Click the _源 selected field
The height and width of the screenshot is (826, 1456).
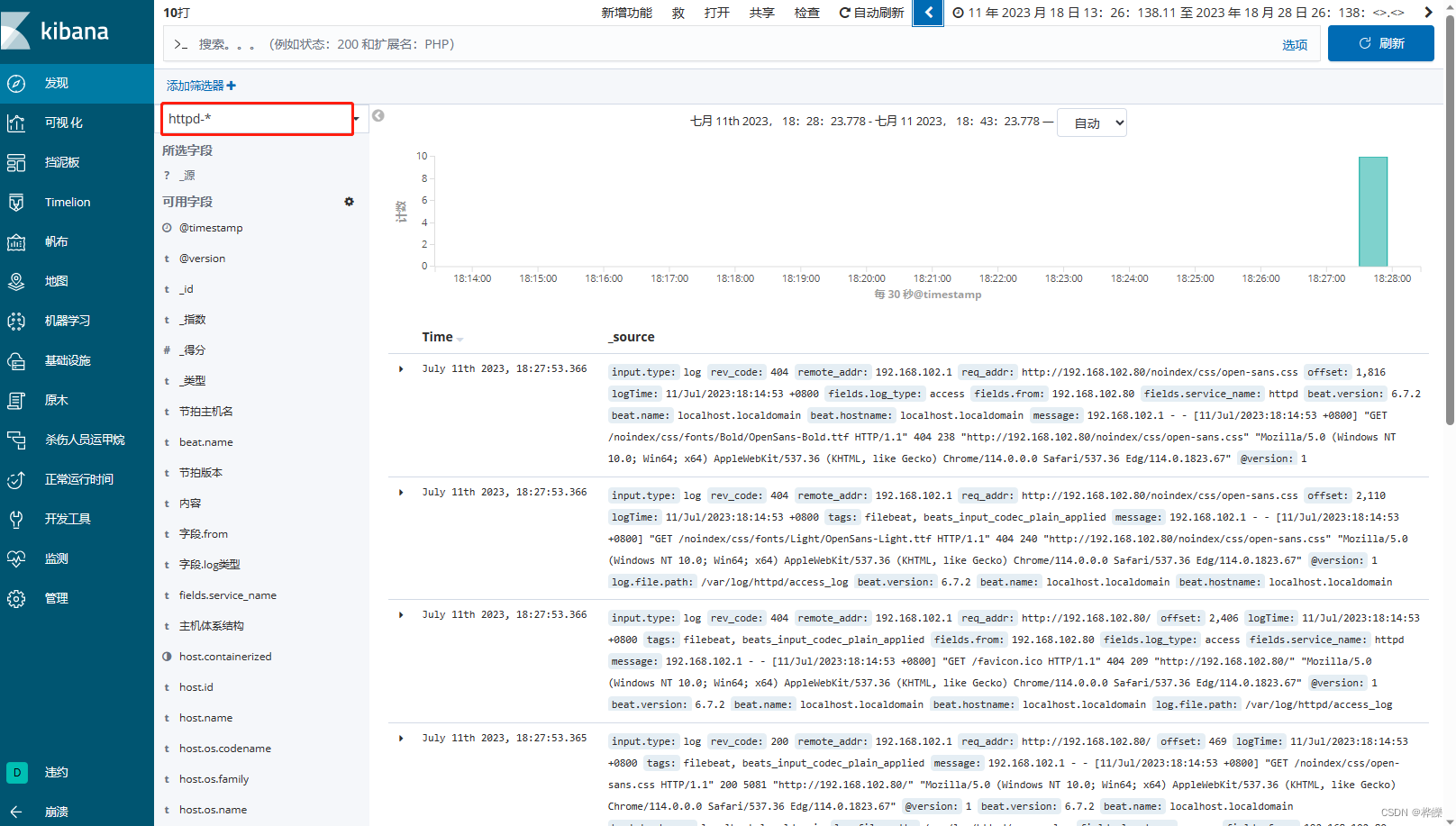pos(187,176)
